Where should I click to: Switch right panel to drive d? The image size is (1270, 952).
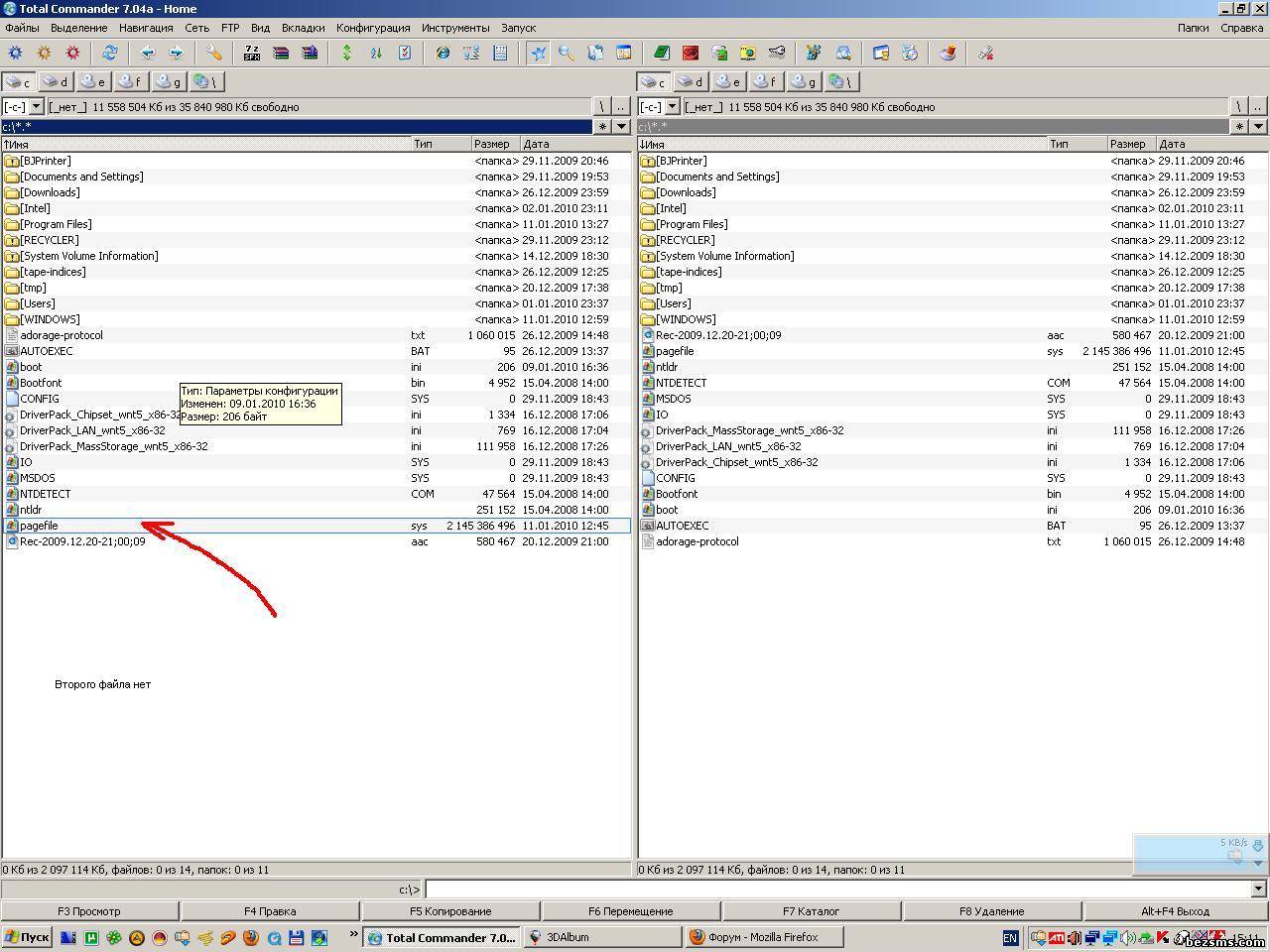click(693, 81)
